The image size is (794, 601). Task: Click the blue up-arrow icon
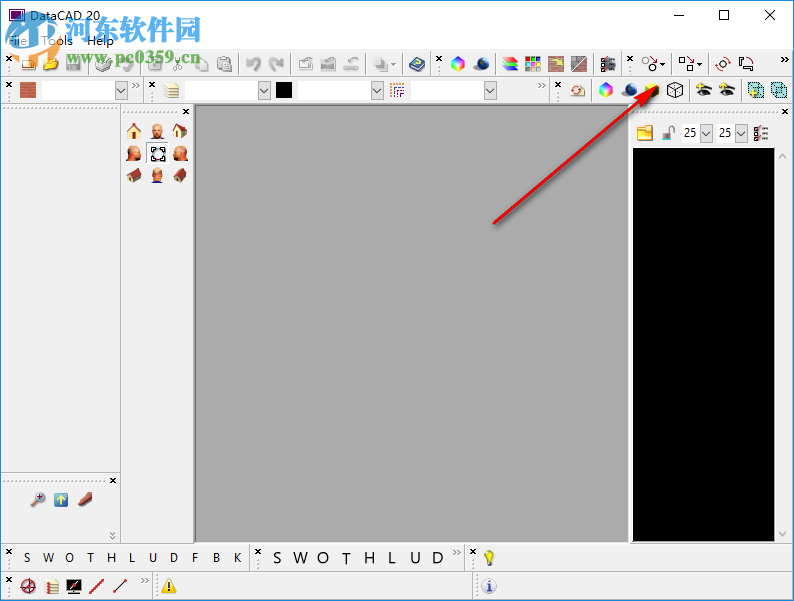pyautogui.click(x=61, y=500)
